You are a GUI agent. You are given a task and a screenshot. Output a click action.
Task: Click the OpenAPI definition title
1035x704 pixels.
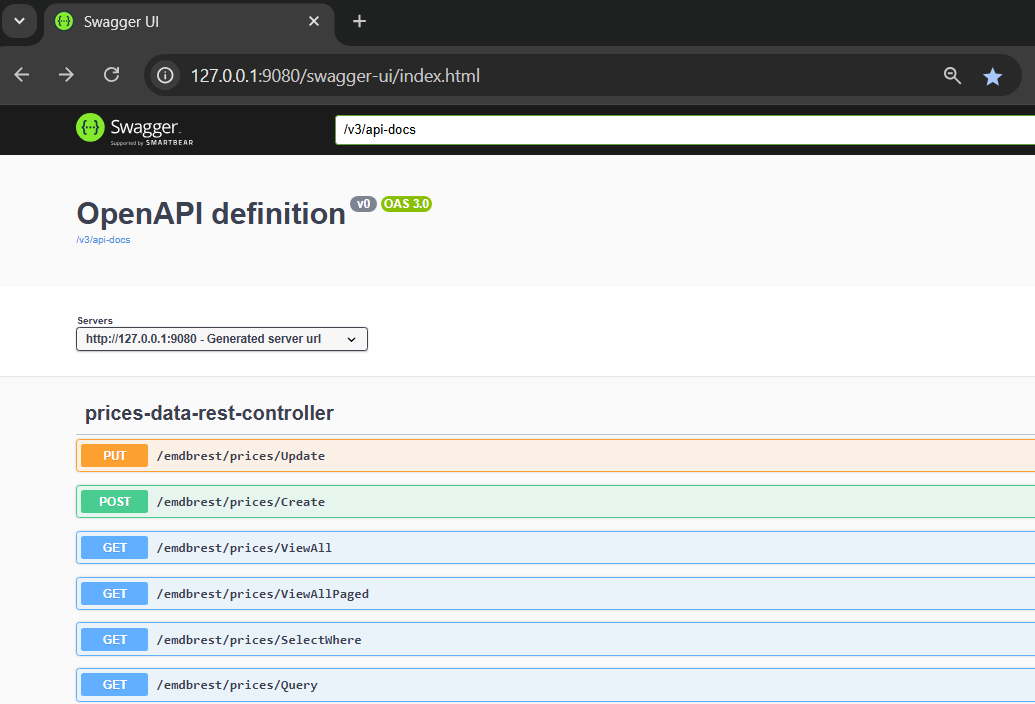click(211, 214)
